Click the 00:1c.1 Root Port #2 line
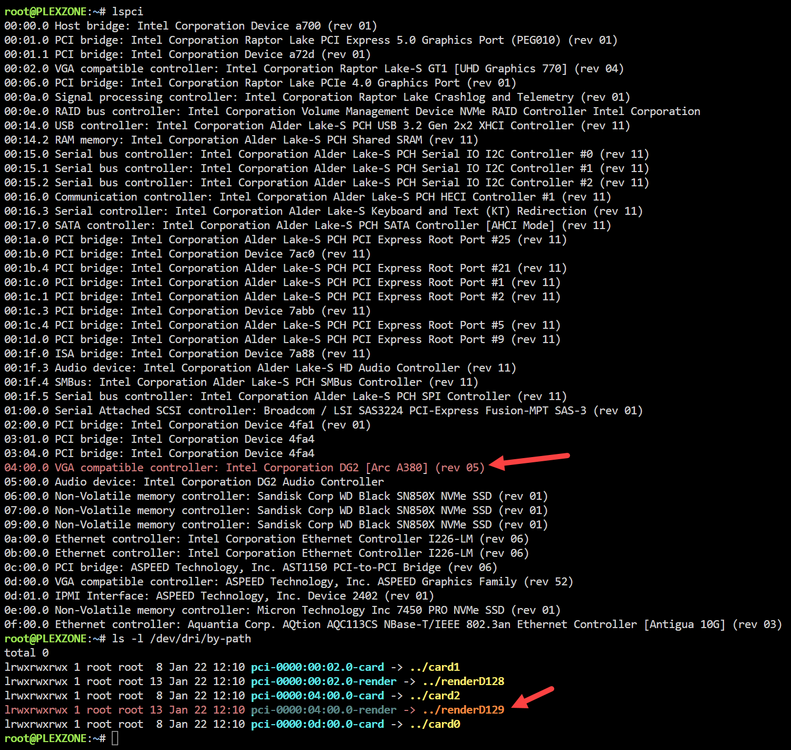Screen dimensions: 791x750 282,297
